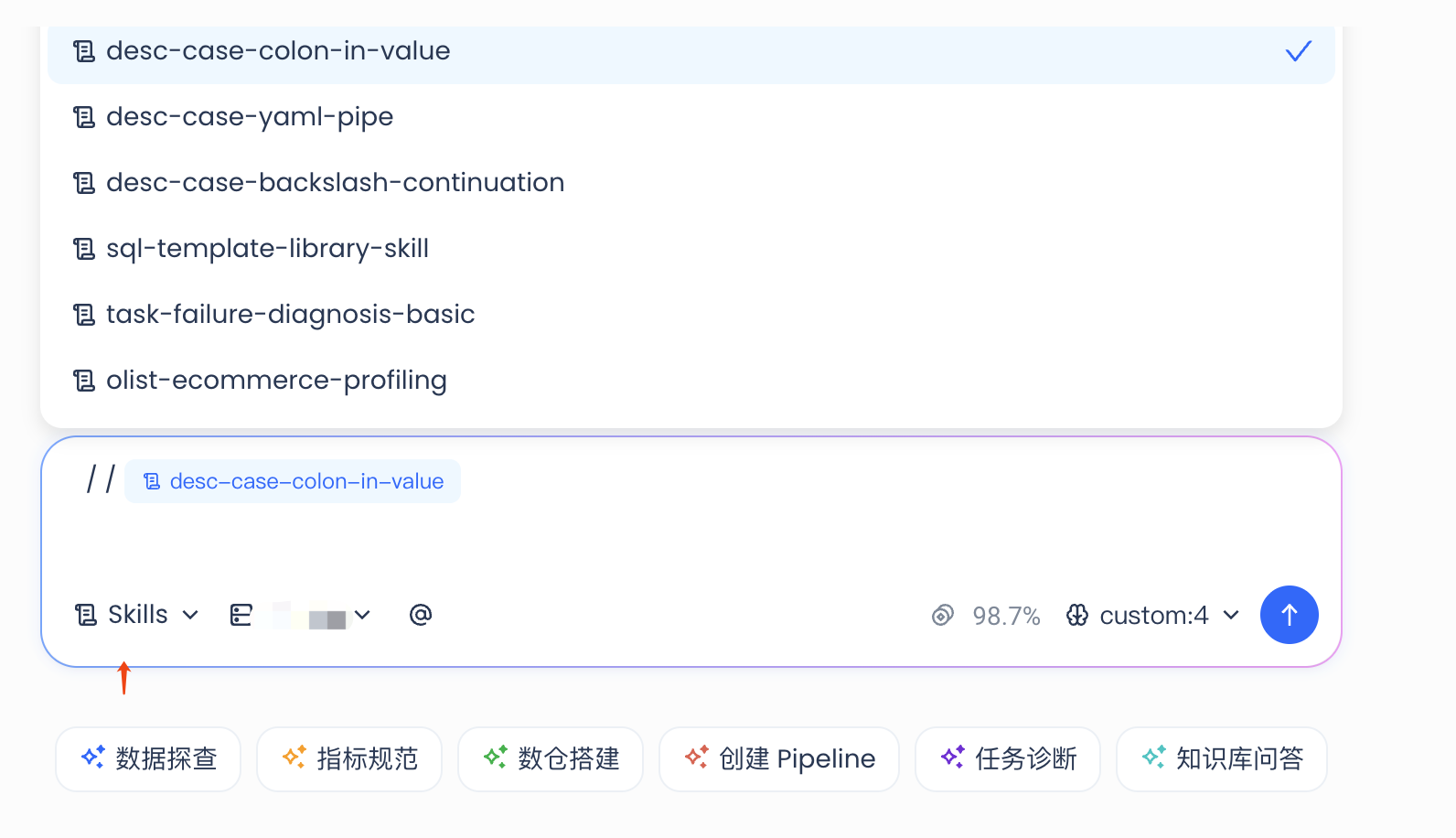This screenshot has height=838, width=1456.
Task: Click the context usage ring icon
Action: tap(943, 616)
